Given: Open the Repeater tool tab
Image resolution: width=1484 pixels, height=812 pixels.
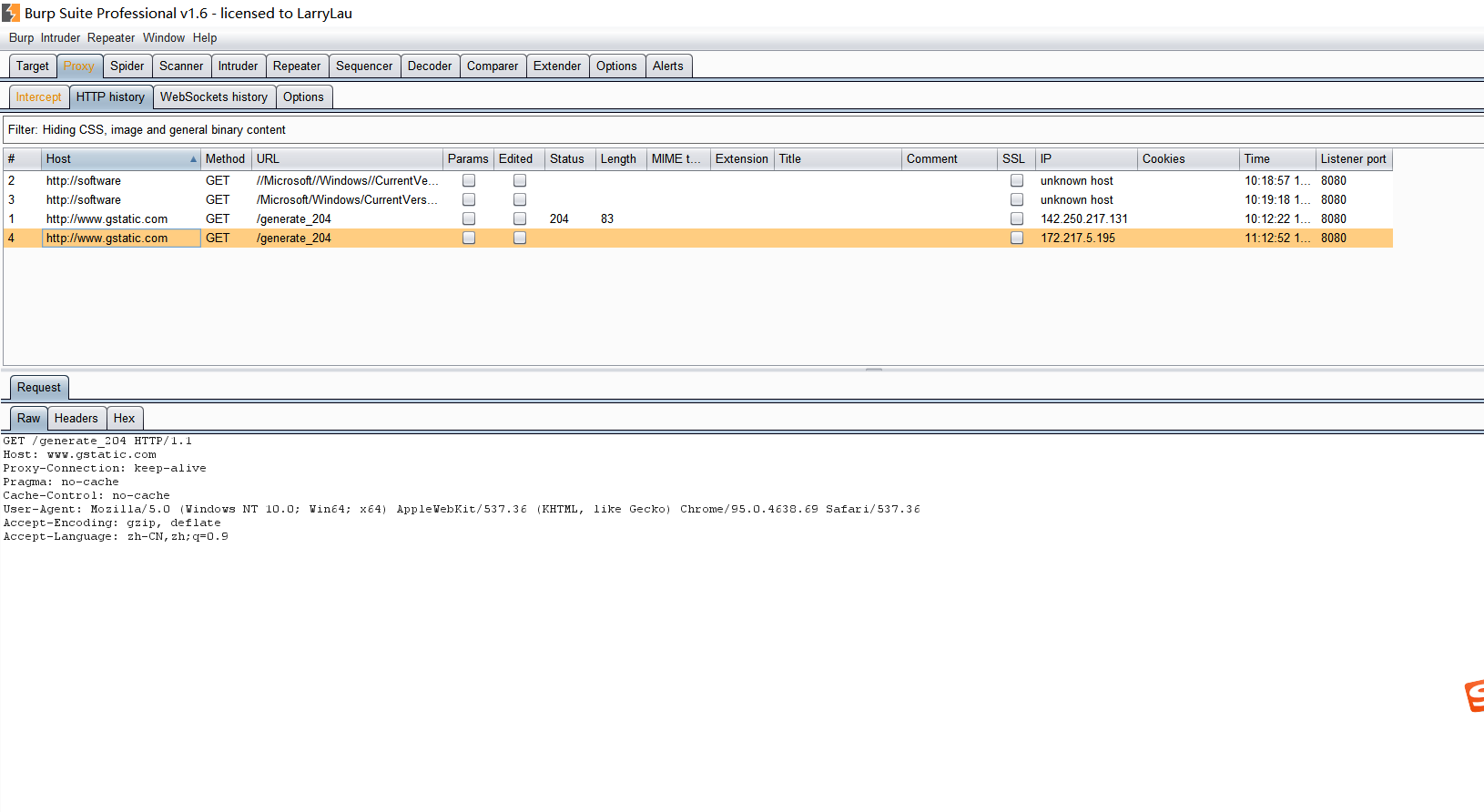Looking at the screenshot, I should (297, 66).
